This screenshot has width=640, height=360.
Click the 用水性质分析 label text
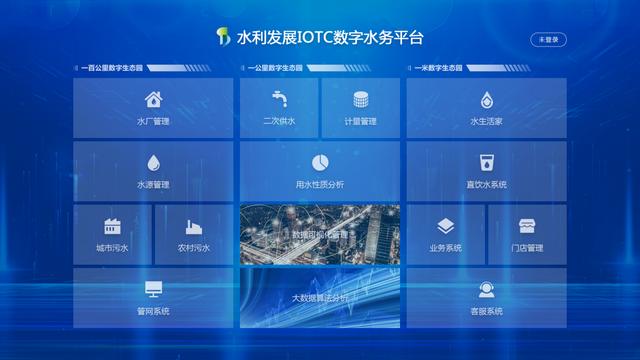click(x=320, y=185)
